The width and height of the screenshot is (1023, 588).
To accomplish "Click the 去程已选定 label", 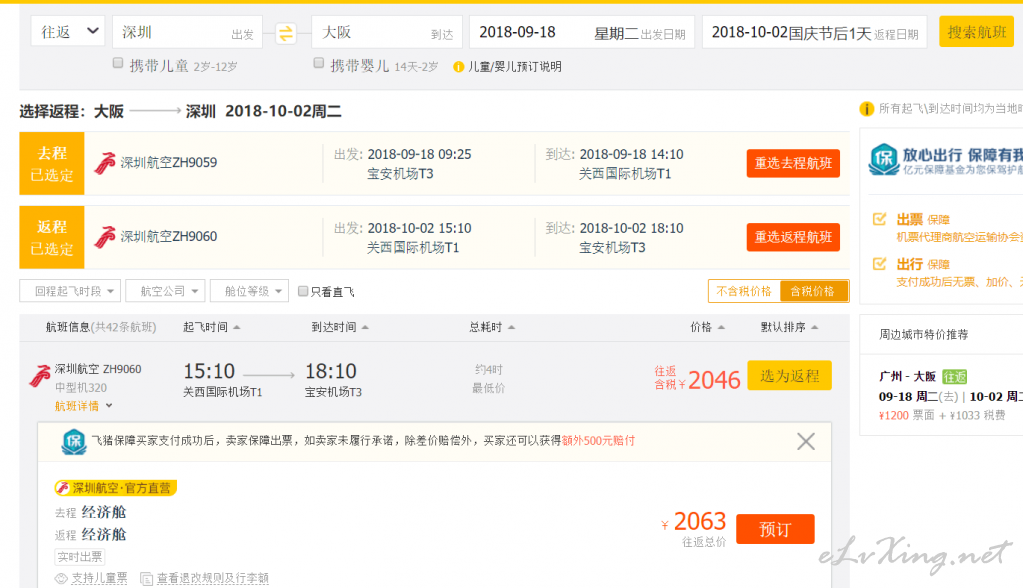I will coord(52,163).
